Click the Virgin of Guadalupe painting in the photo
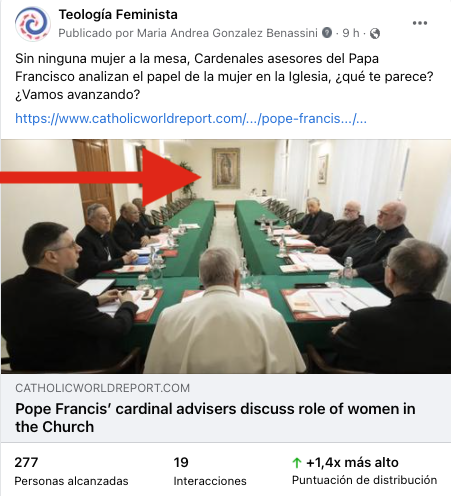The image size is (451, 496). (226, 168)
